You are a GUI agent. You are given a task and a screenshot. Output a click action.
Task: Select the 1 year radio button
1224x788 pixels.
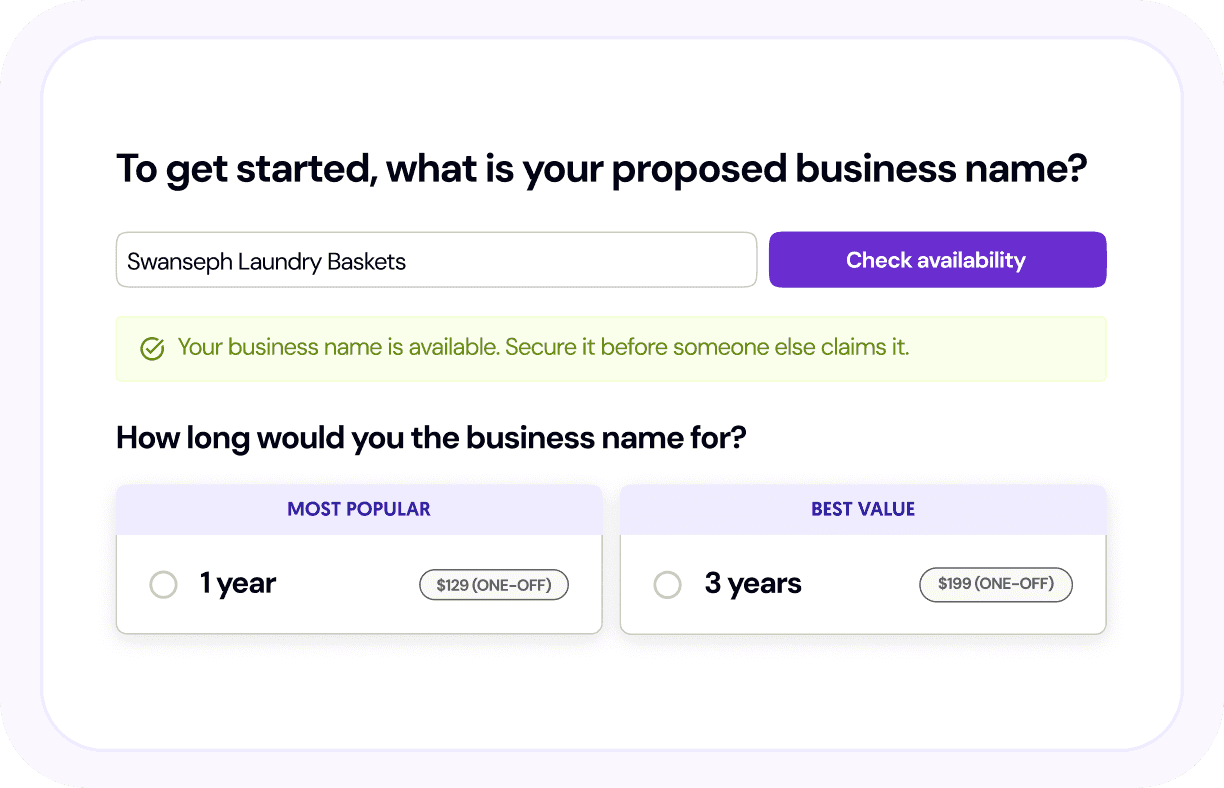click(163, 585)
